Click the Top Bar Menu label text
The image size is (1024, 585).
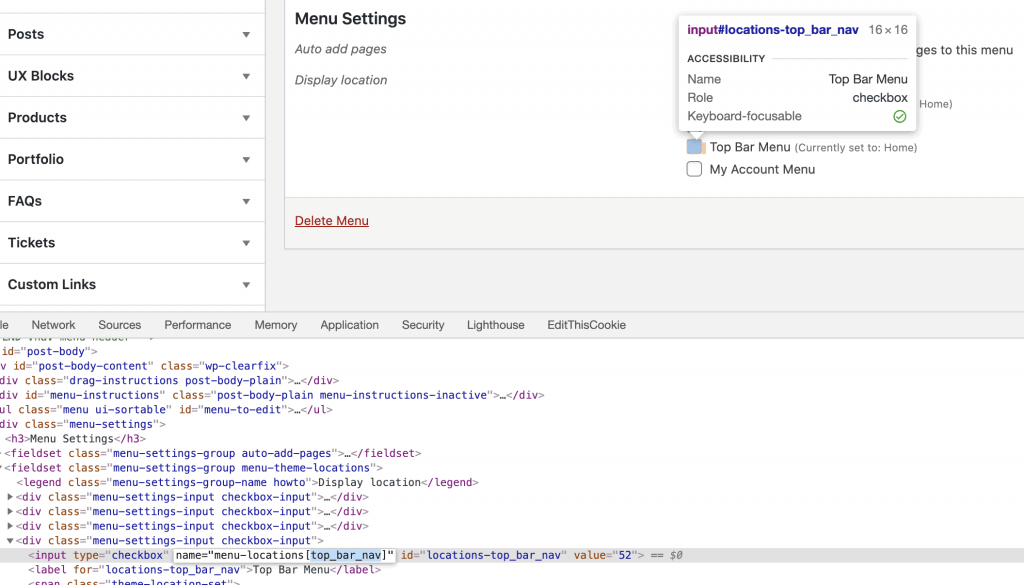pos(750,147)
